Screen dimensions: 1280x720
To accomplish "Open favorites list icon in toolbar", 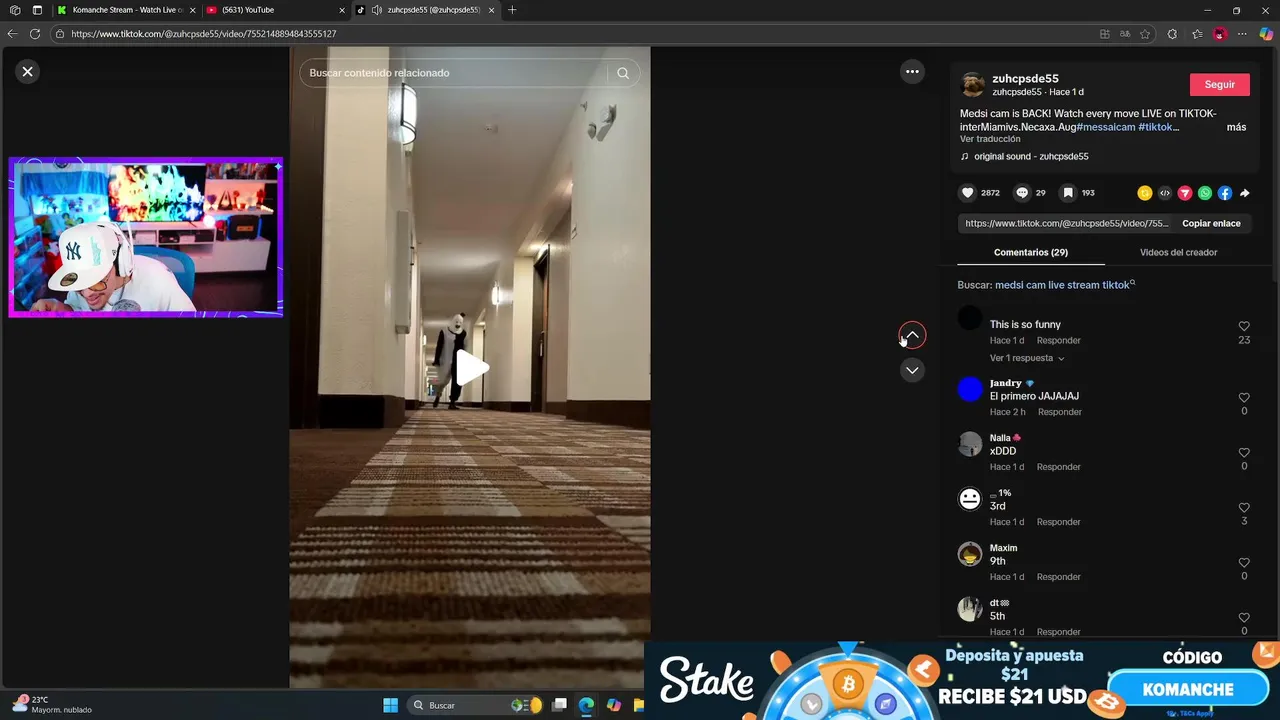I will (x=1197, y=34).
